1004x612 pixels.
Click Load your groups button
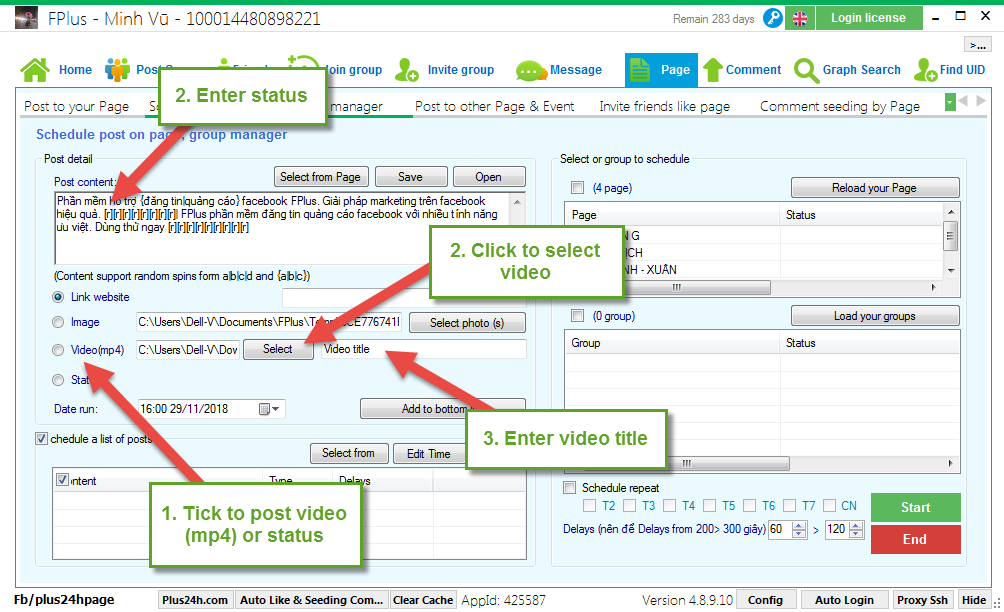(875, 316)
